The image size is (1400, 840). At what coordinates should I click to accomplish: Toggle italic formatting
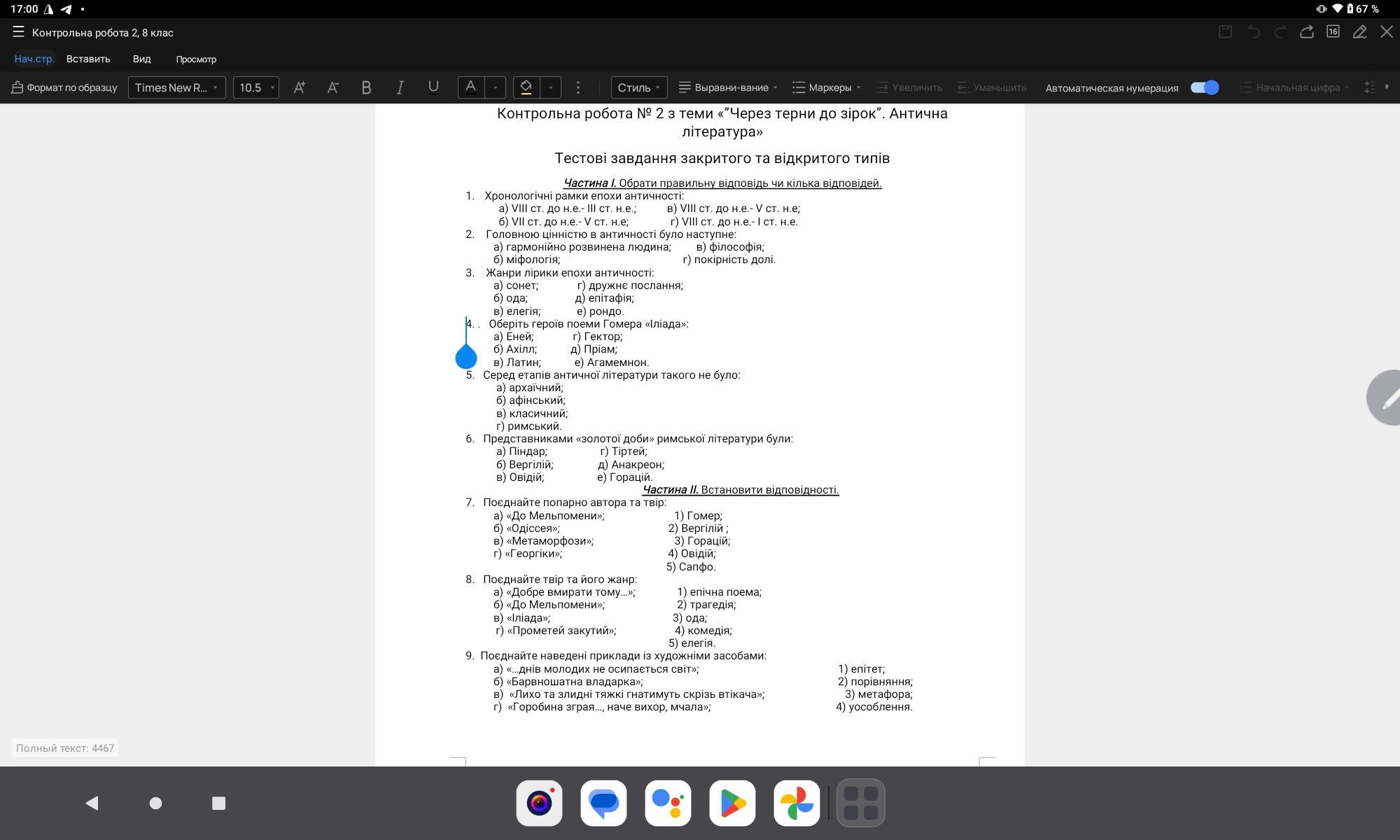tap(400, 87)
